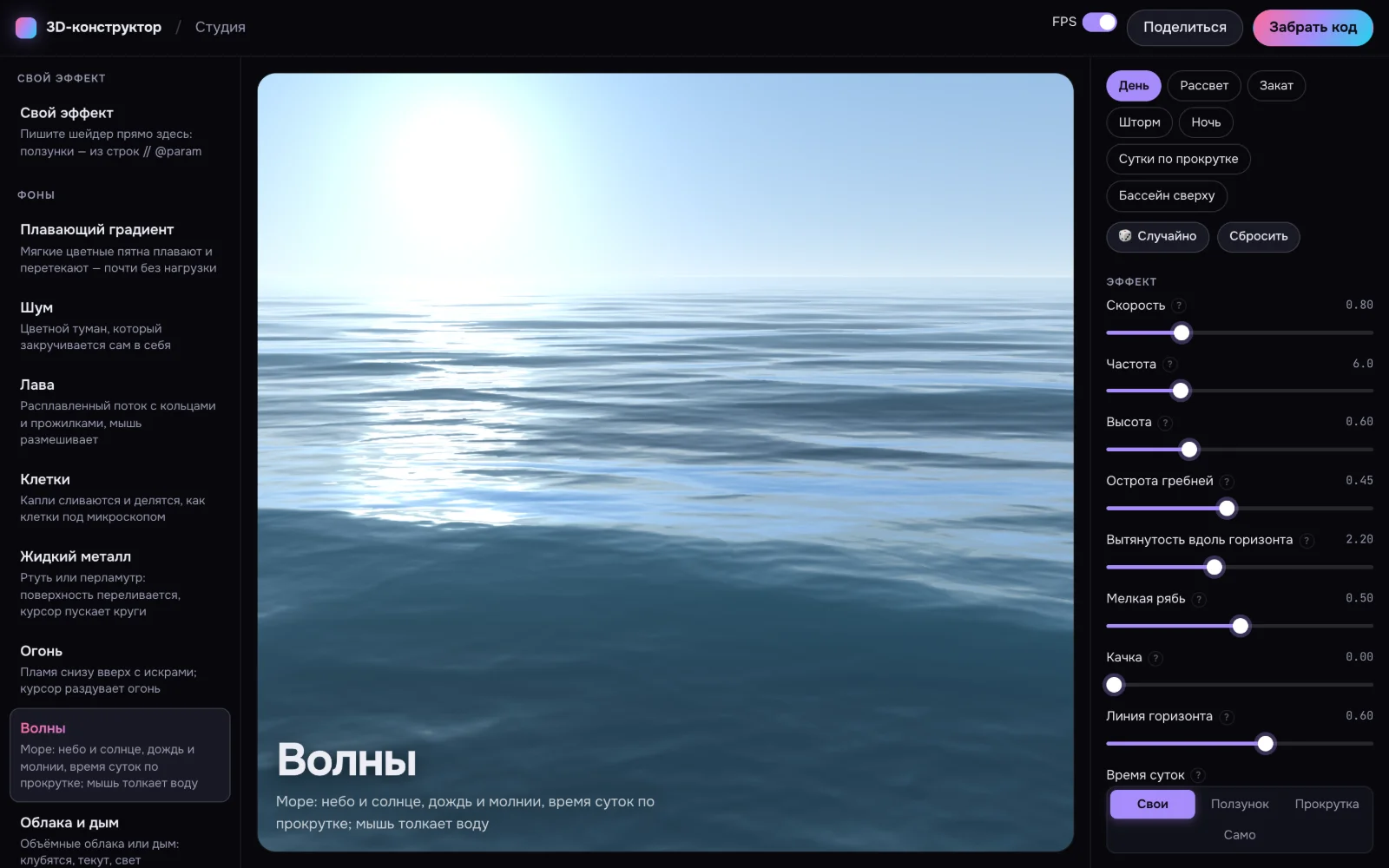The height and width of the screenshot is (868, 1389).
Task: Select the Волны effect in sidebar
Action: click(120, 755)
